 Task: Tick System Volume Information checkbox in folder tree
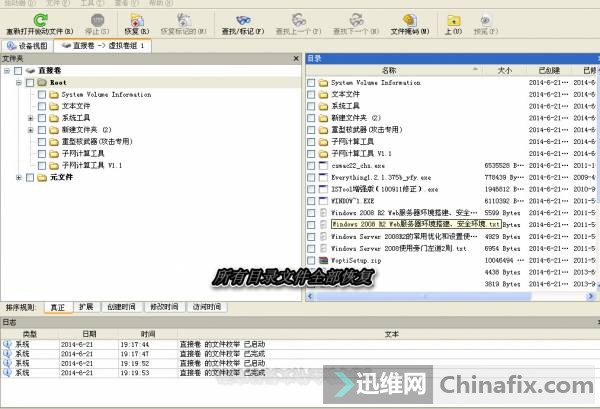click(x=42, y=95)
